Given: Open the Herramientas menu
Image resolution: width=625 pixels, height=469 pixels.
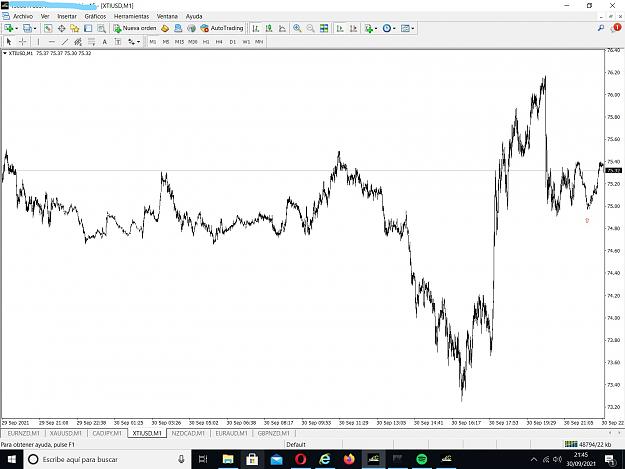Looking at the screenshot, I should click(x=131, y=16).
